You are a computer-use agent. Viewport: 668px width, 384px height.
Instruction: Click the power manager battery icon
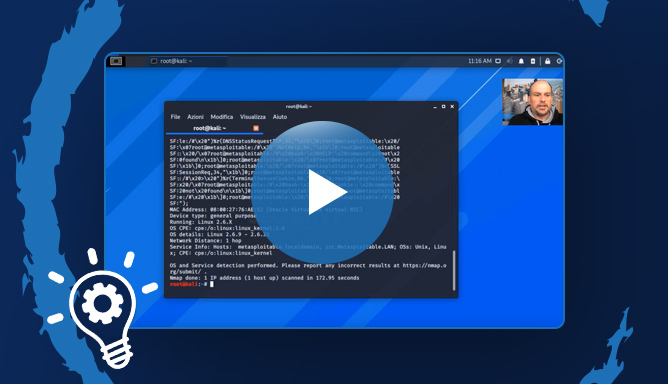click(533, 61)
